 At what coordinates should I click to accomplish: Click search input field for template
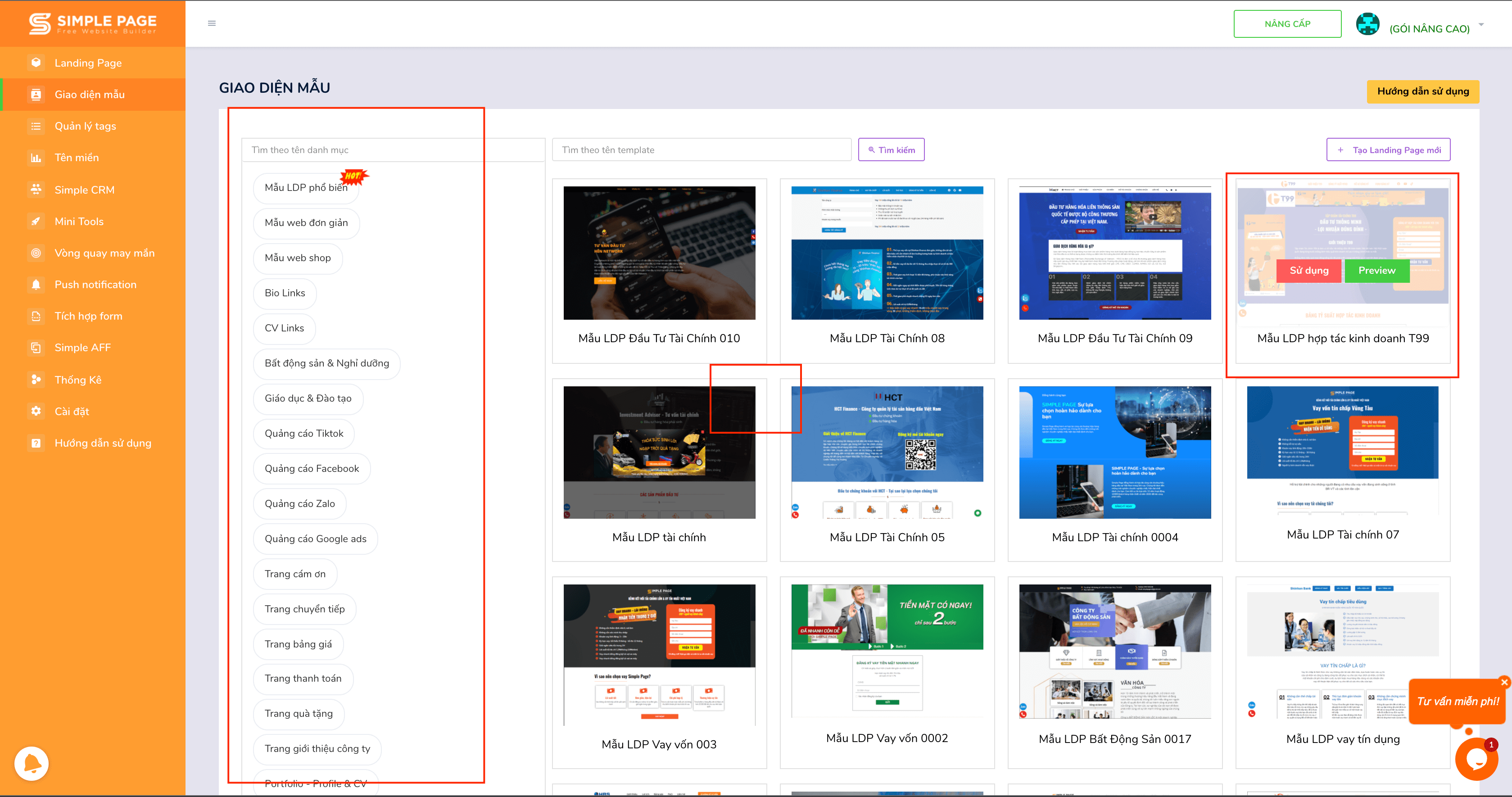pyautogui.click(x=700, y=150)
